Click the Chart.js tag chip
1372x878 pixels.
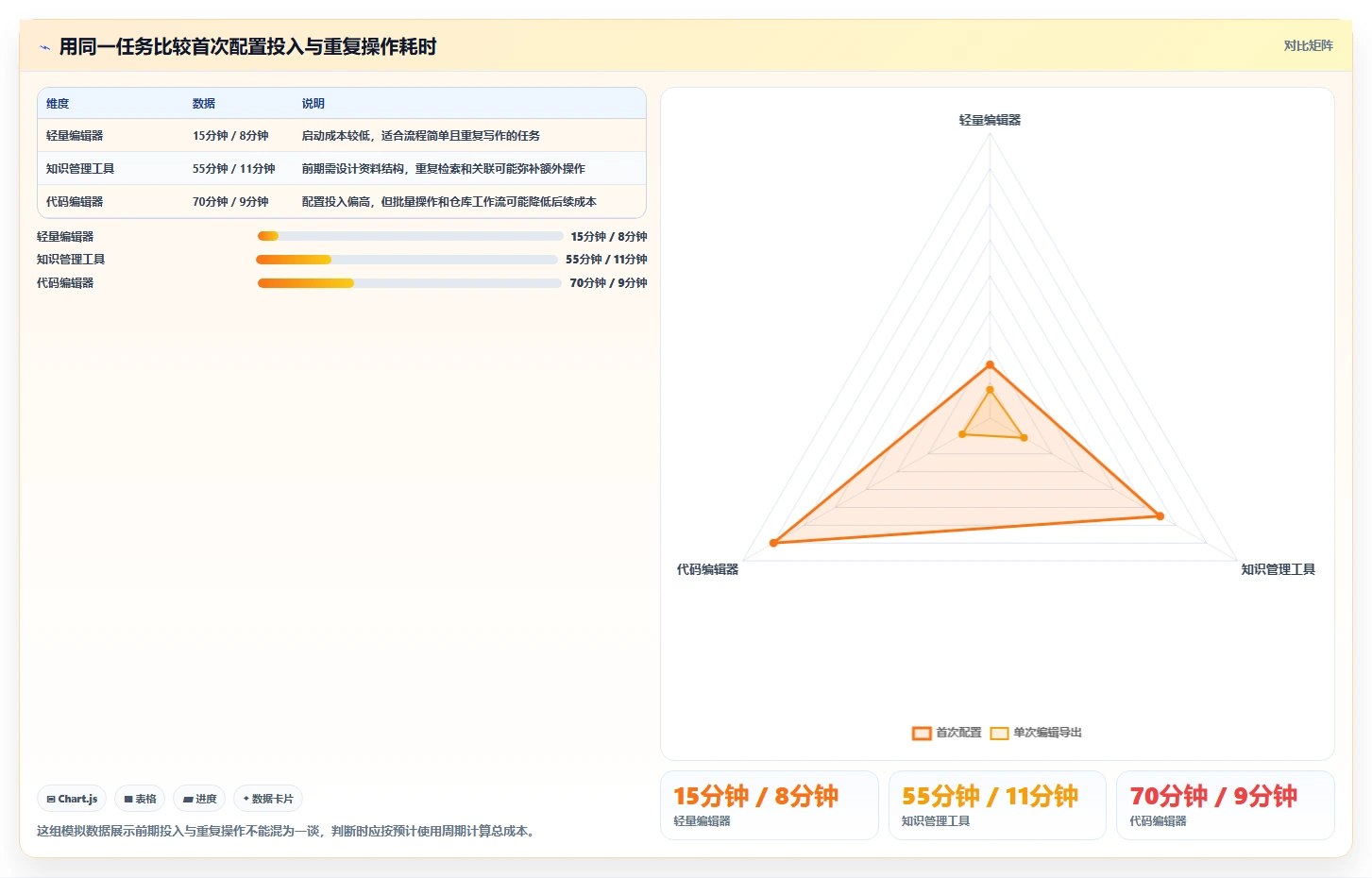[72, 799]
